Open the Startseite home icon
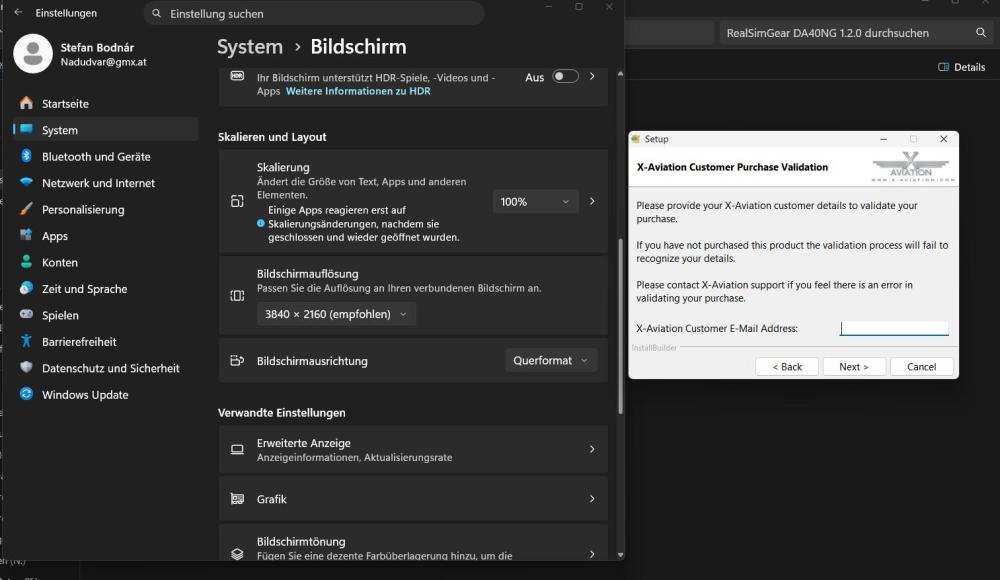The height and width of the screenshot is (580, 1000). [26, 103]
